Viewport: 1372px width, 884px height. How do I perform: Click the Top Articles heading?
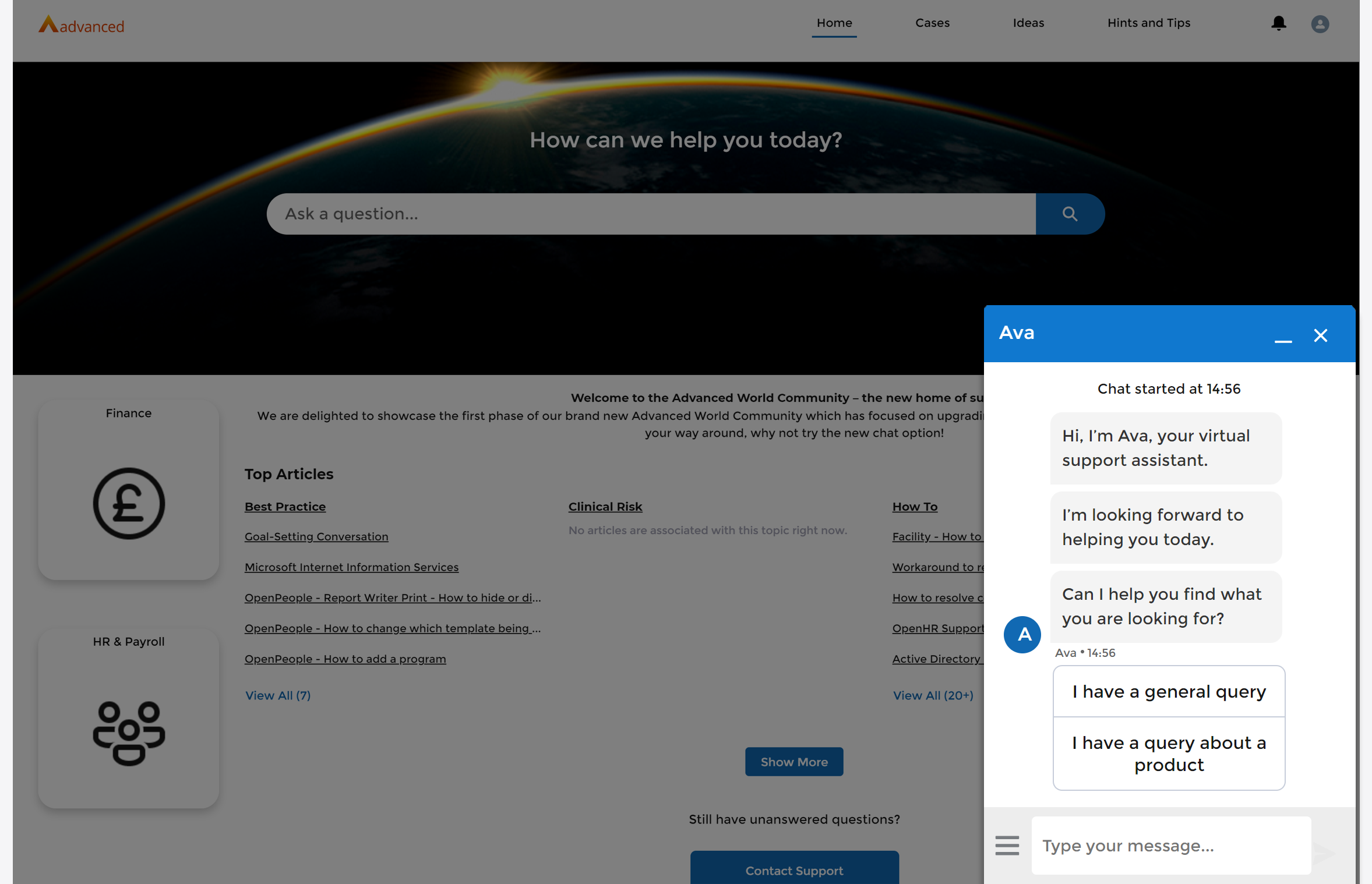pyautogui.click(x=289, y=473)
